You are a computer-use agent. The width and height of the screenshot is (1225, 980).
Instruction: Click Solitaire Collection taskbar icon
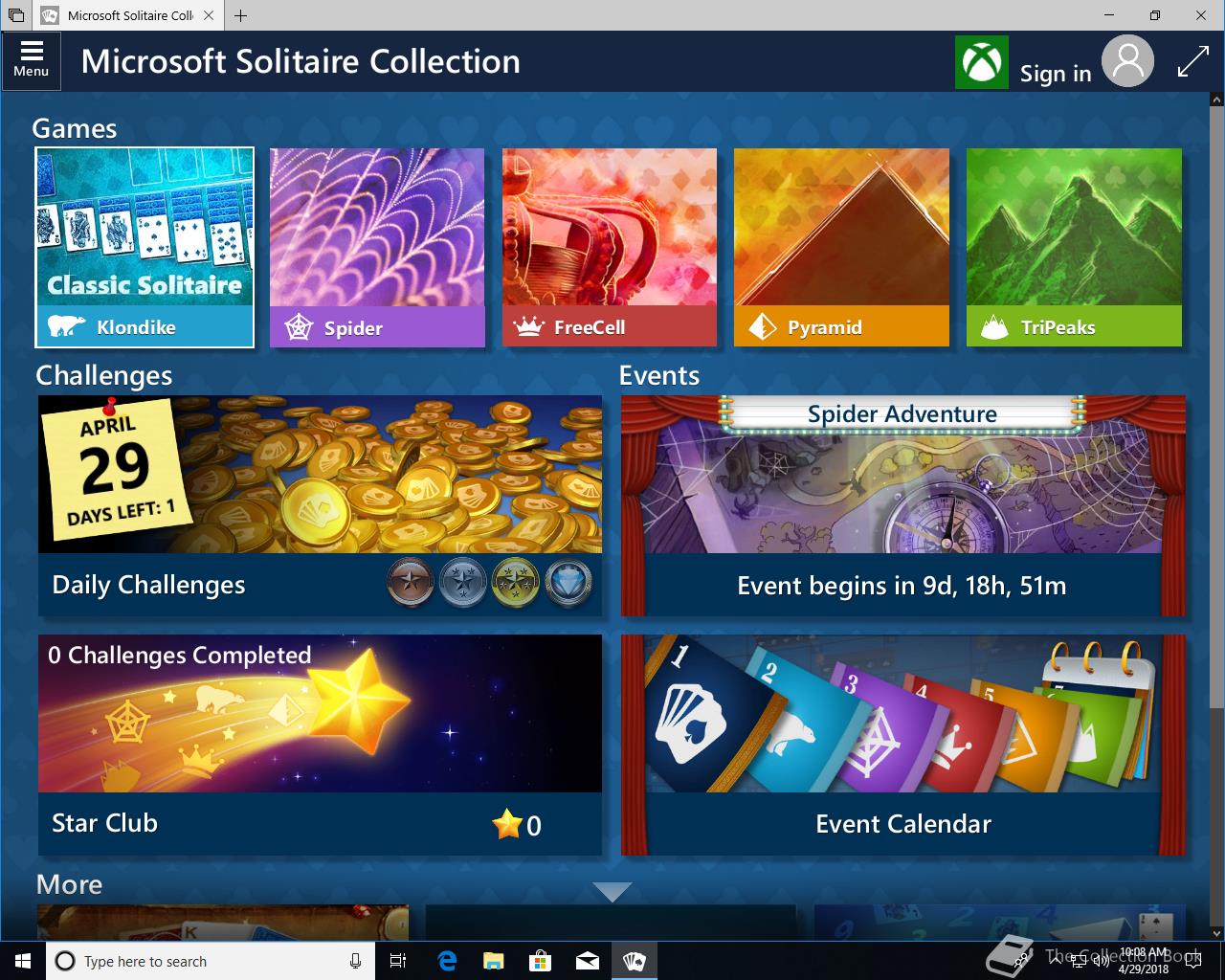634,961
